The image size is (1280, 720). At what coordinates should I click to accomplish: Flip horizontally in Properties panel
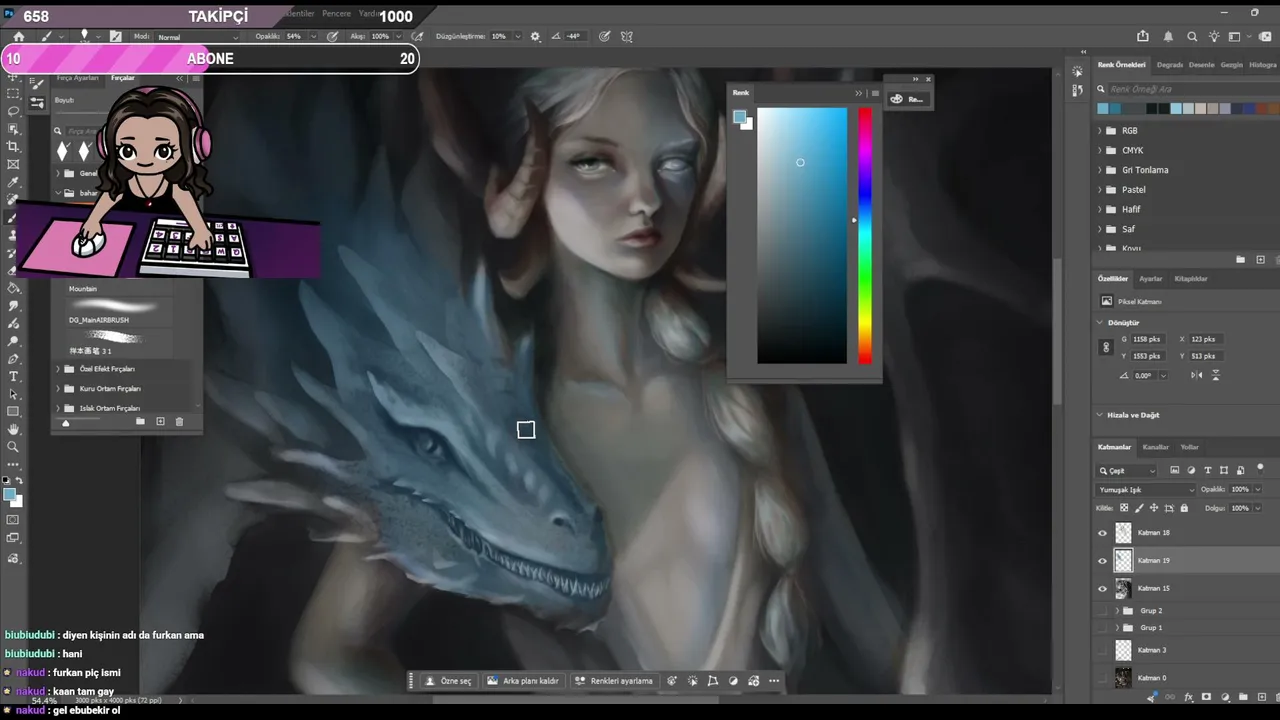1197,375
